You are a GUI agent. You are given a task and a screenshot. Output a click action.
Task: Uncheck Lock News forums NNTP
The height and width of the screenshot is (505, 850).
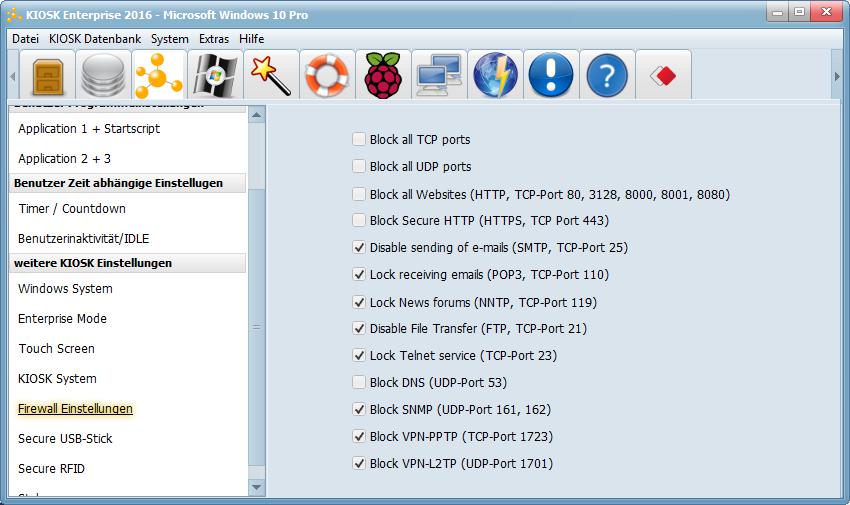click(x=359, y=302)
